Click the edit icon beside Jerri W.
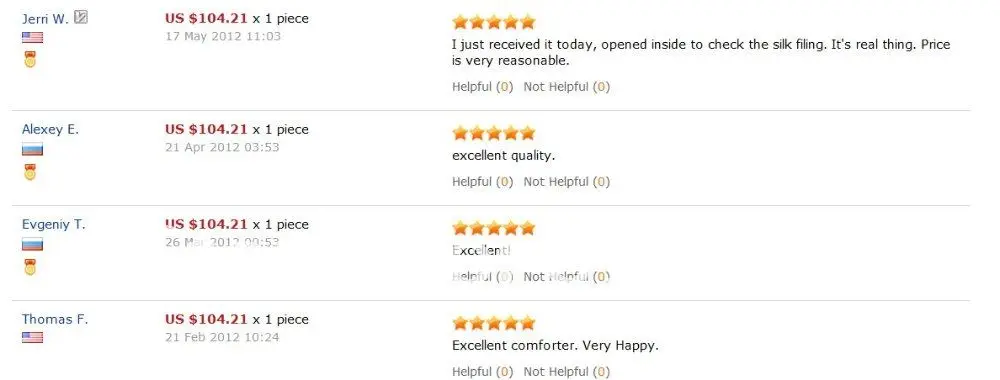 (x=80, y=17)
